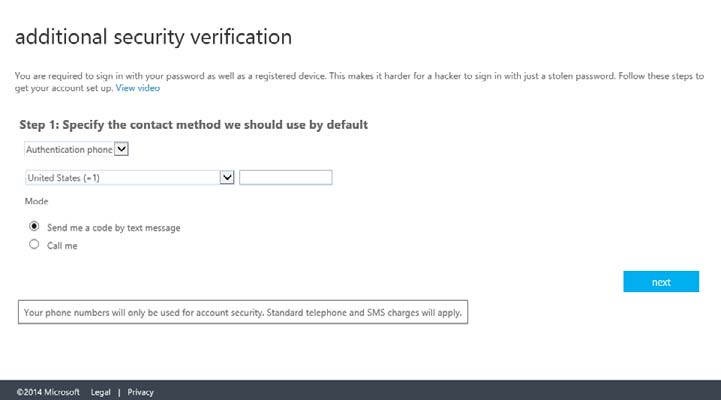
Task: Open the Privacy footer link
Action: pyautogui.click(x=140, y=392)
